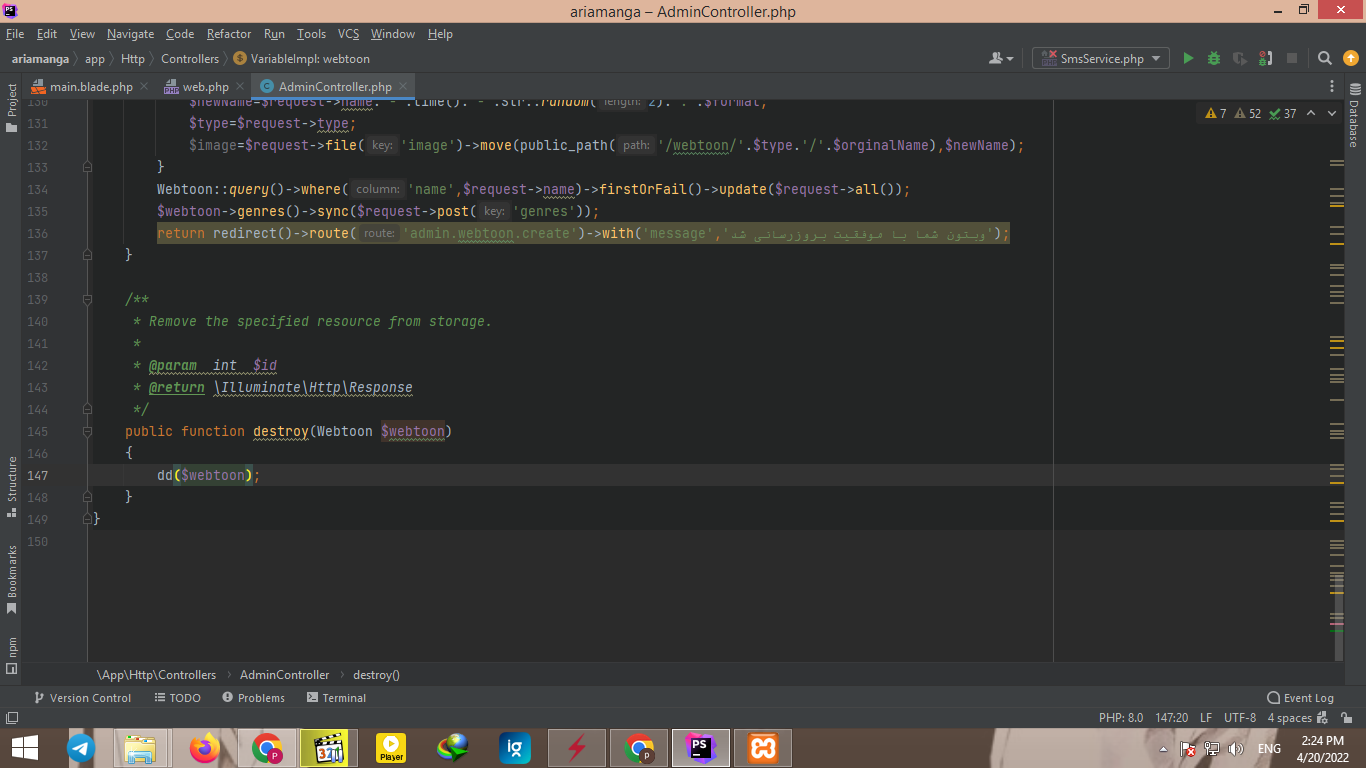Click the Search Everywhere magnifier icon
Screen dimensions: 1366x768
1324,59
